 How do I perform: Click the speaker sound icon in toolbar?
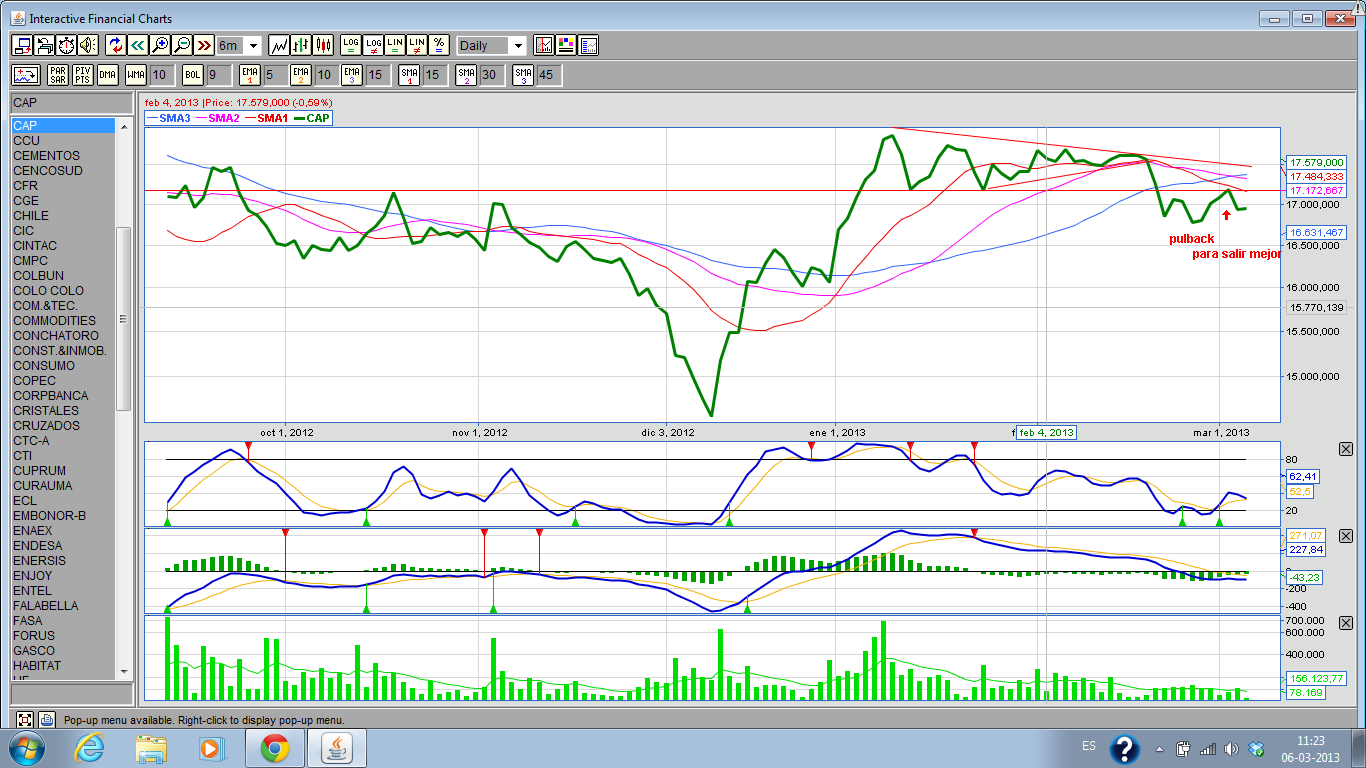coord(88,45)
